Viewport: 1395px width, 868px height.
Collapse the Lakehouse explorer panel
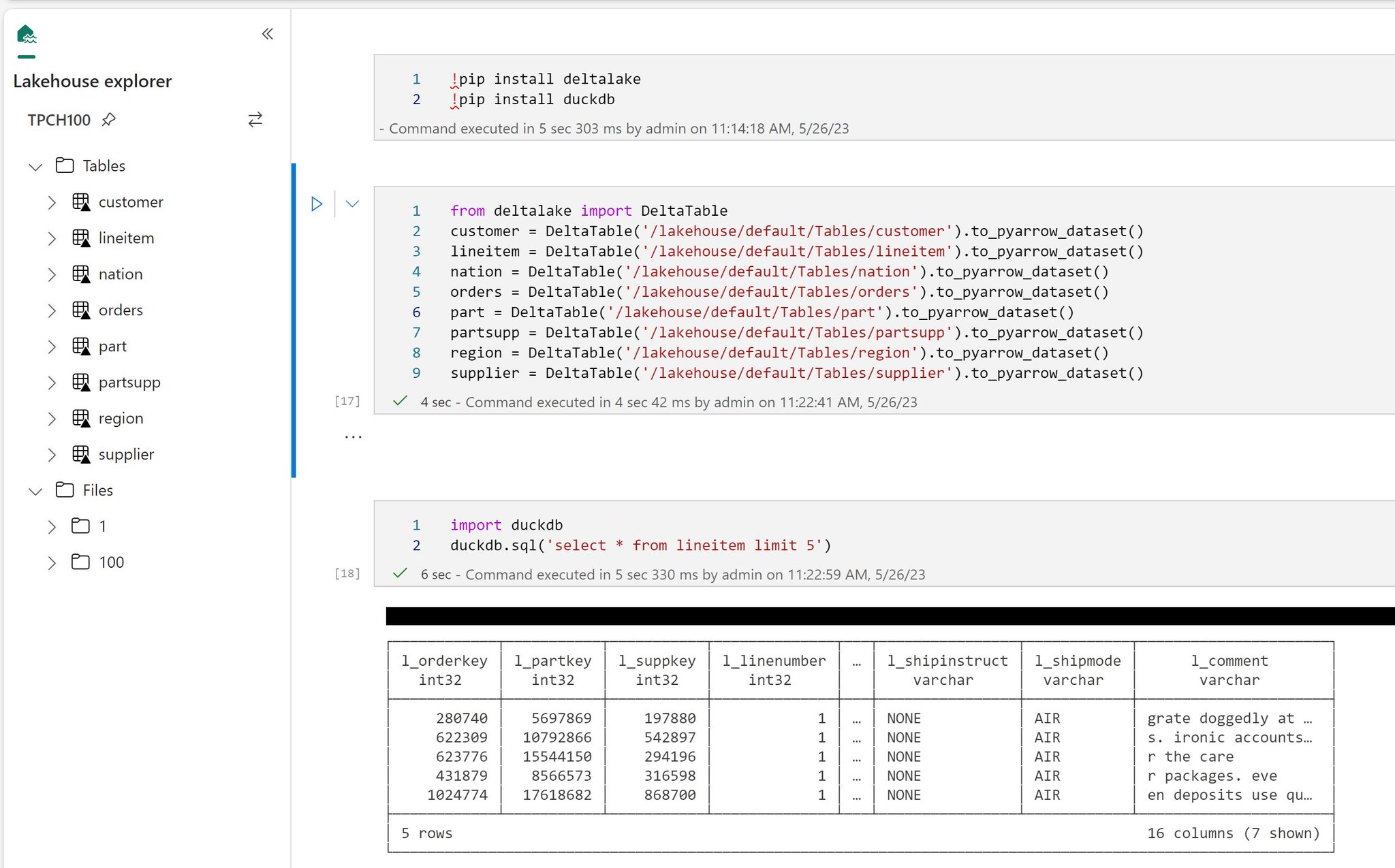pos(267,34)
